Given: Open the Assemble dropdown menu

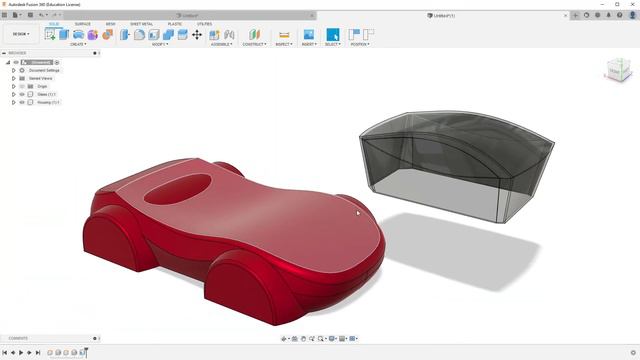Looking at the screenshot, I should pyautogui.click(x=222, y=44).
